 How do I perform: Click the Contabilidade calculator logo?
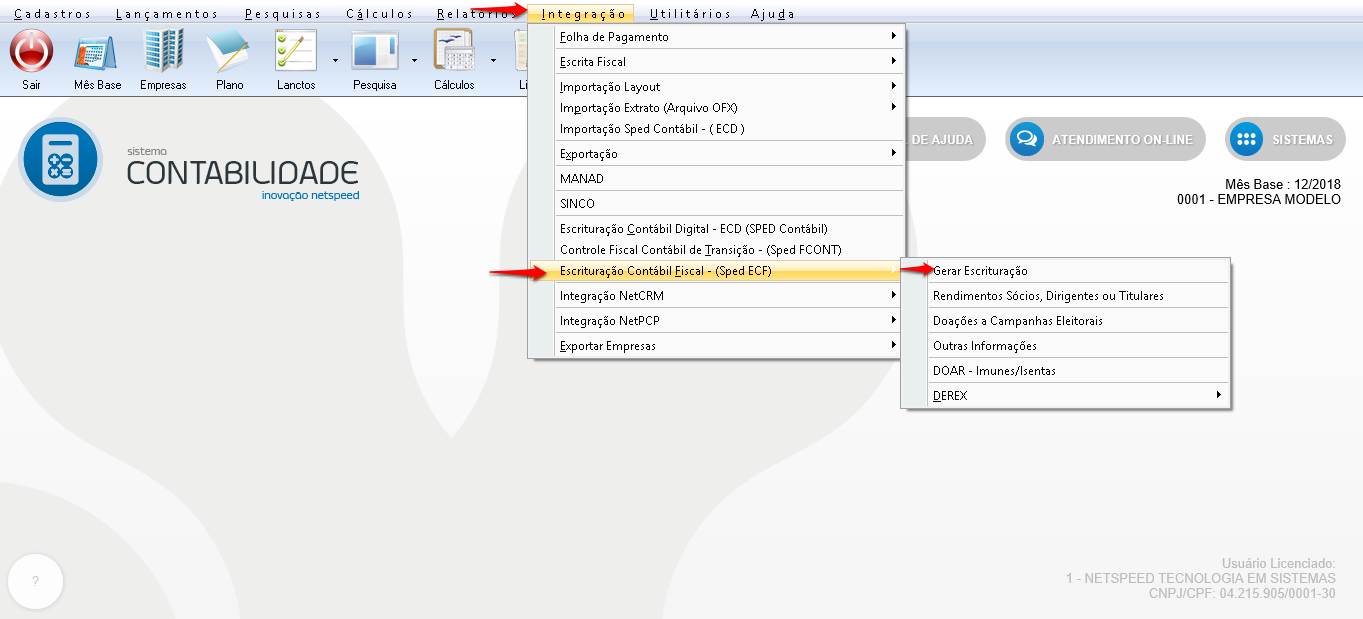pos(60,160)
